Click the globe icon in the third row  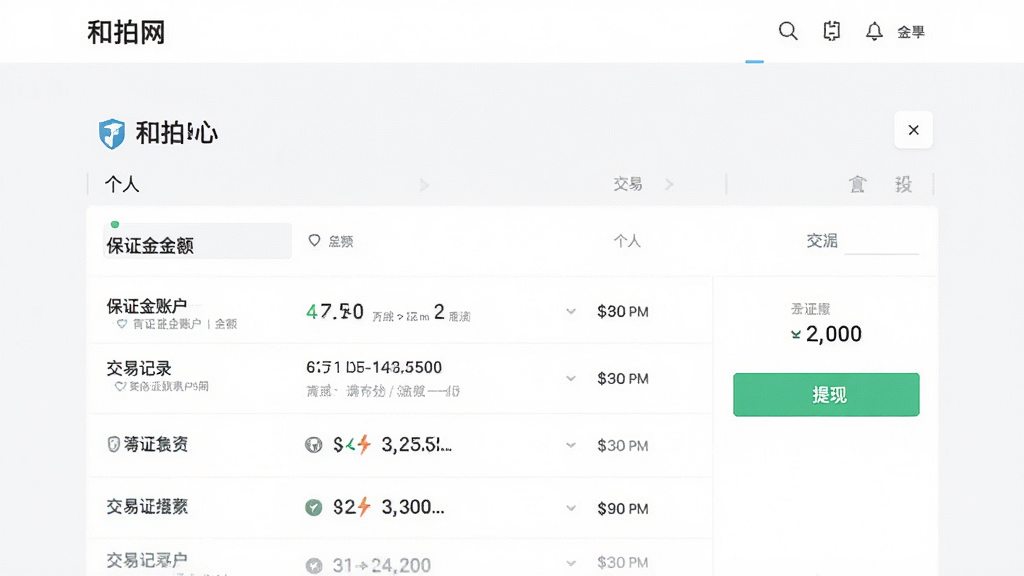tap(313, 445)
